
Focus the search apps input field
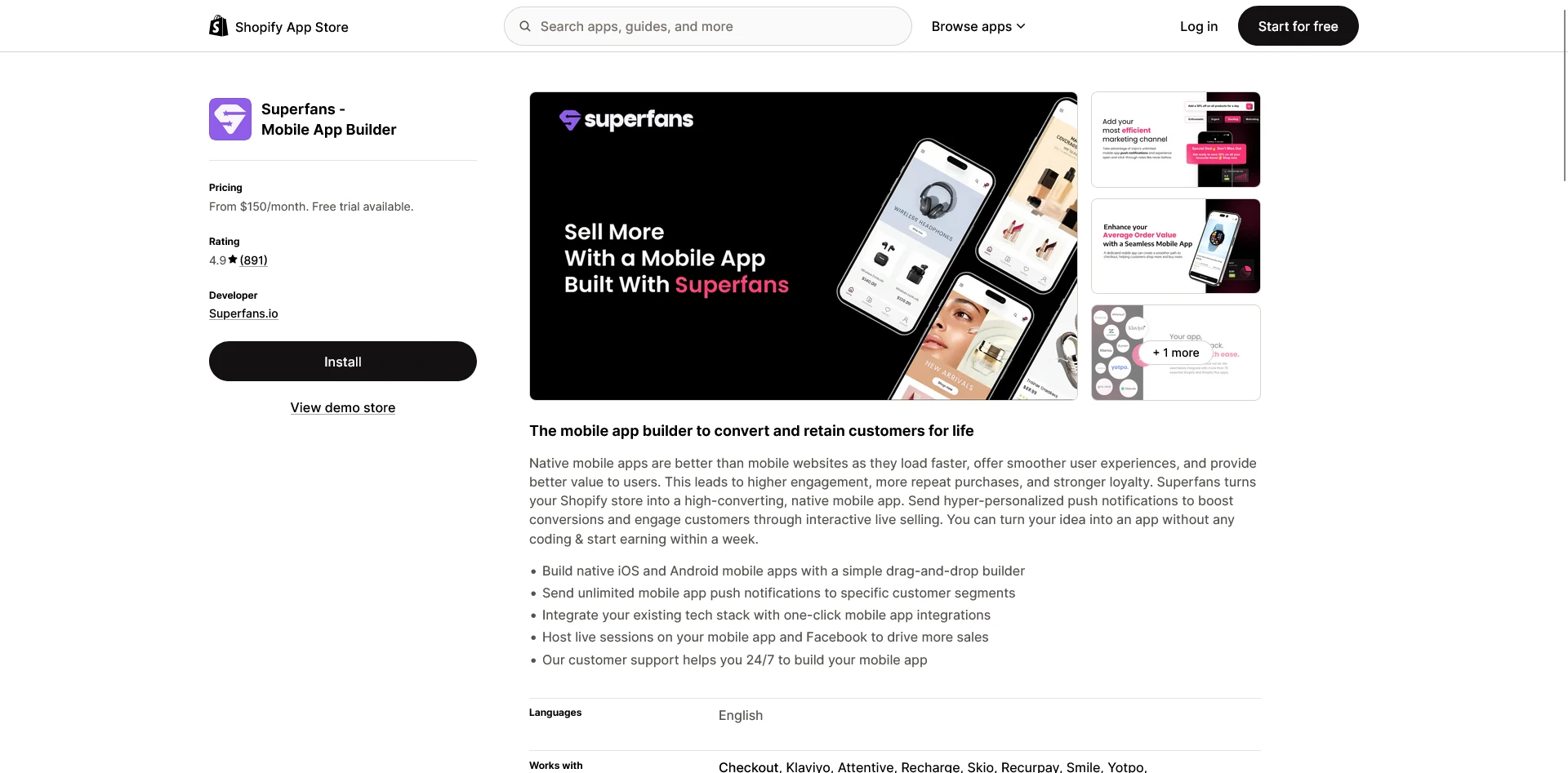[x=708, y=26]
